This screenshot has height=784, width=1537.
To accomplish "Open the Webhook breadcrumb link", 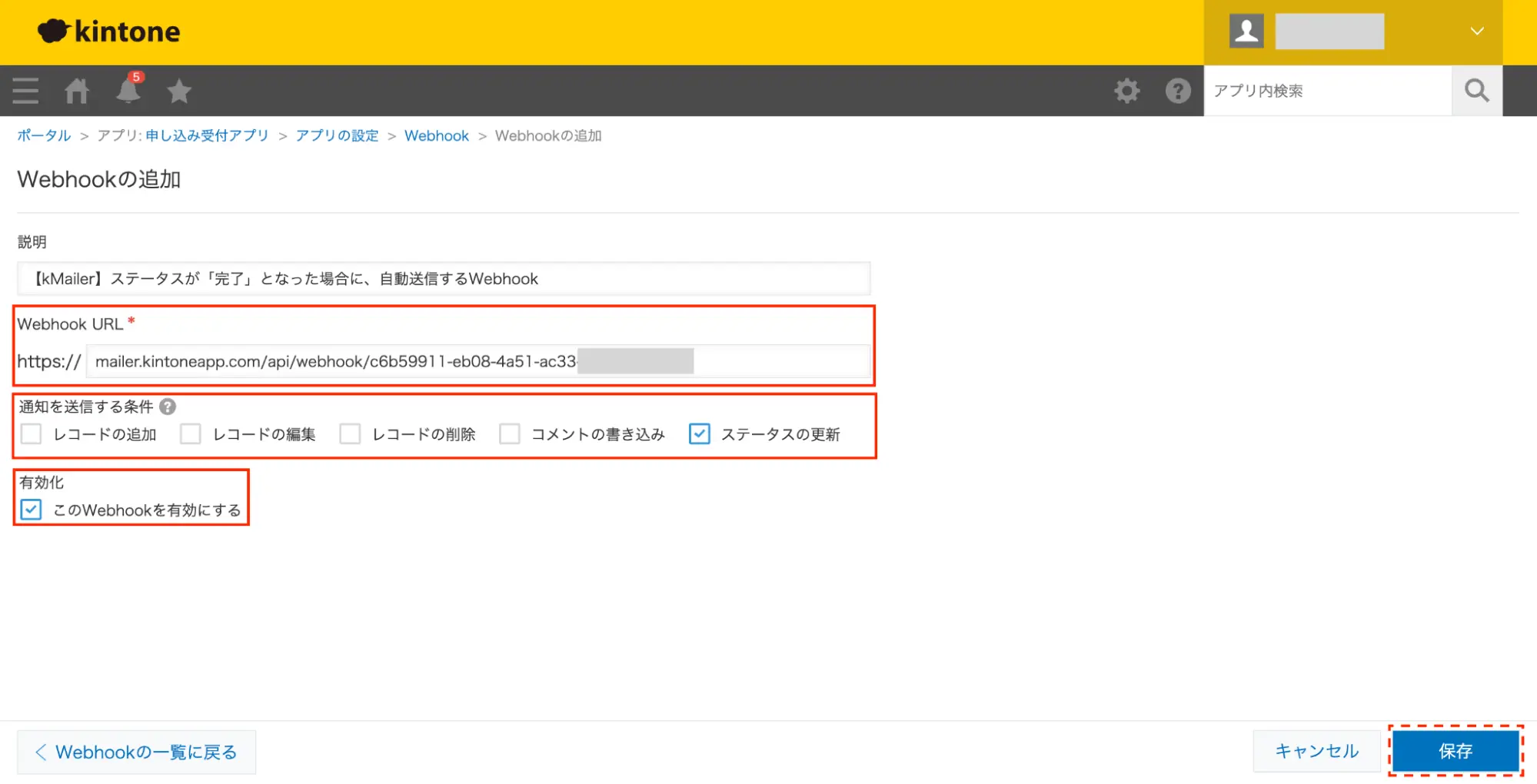I will [x=436, y=136].
